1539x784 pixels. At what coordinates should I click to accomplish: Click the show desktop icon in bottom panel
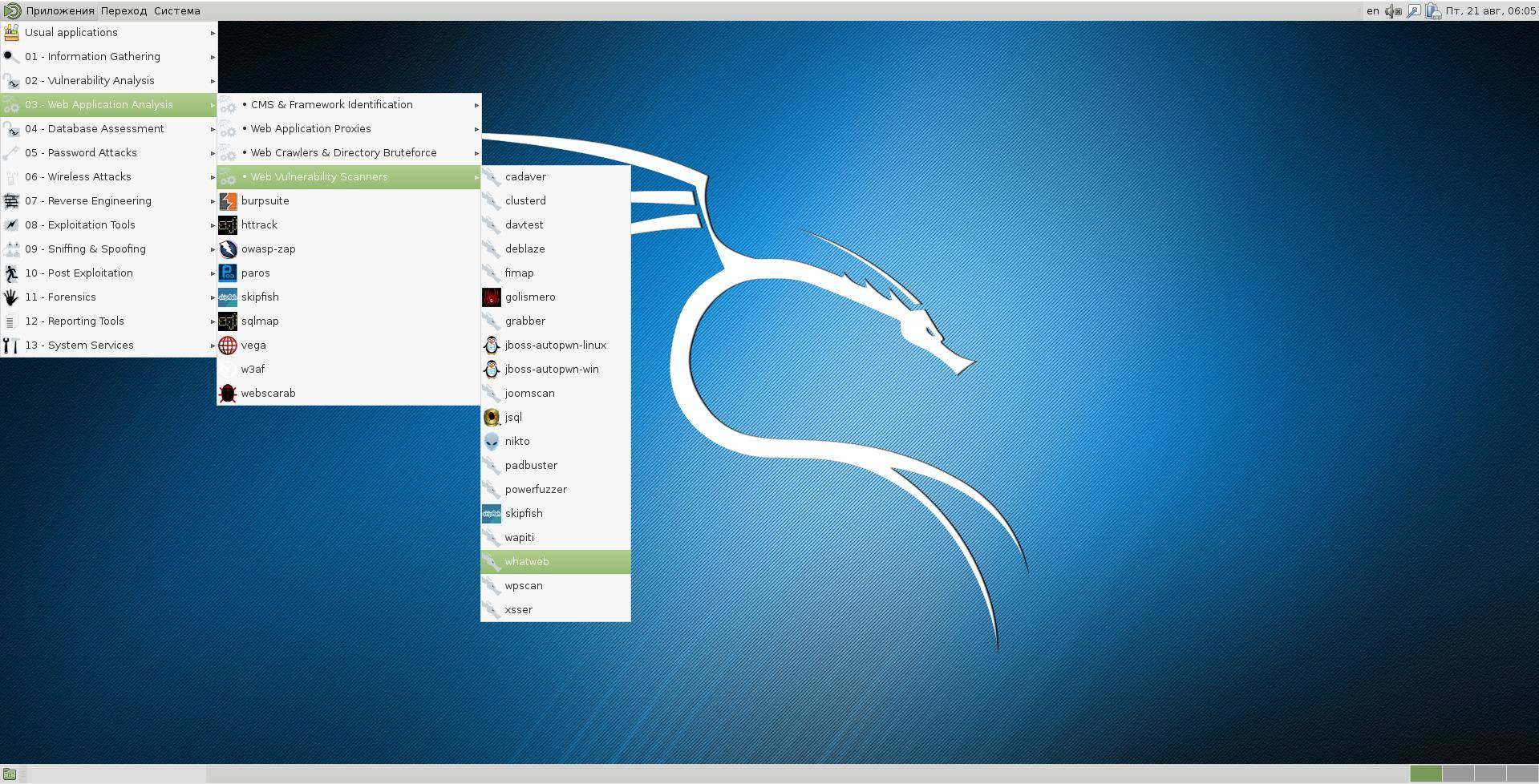click(x=10, y=774)
